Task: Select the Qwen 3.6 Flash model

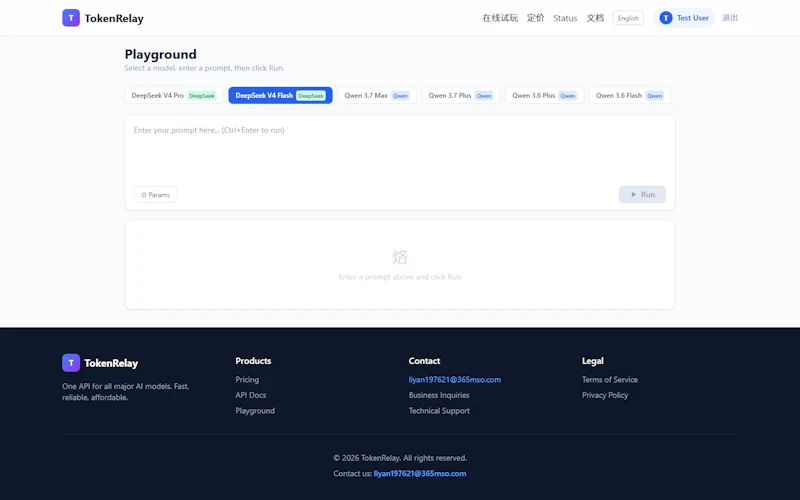Action: (x=630, y=95)
